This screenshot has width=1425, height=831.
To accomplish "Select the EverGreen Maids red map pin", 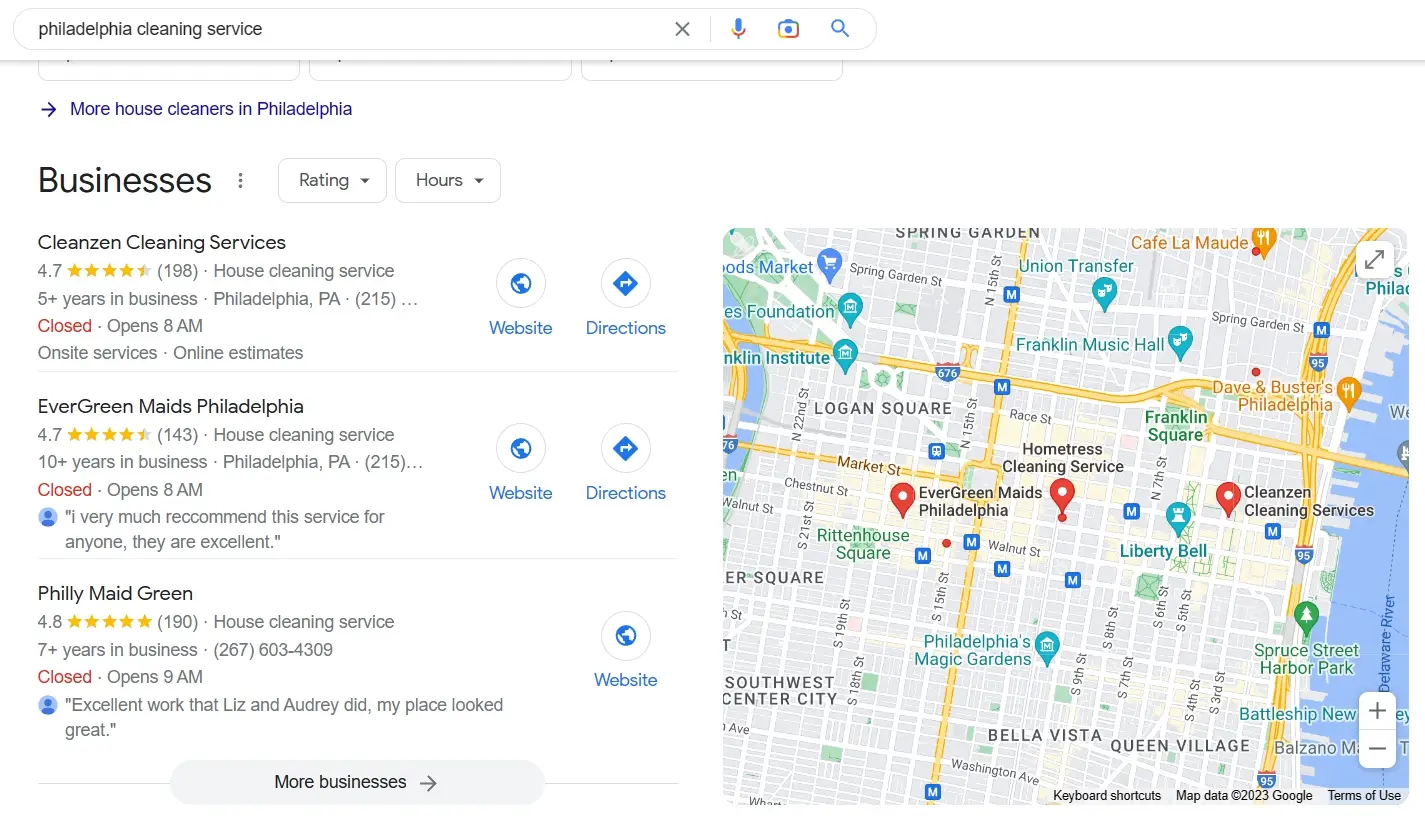I will (903, 500).
